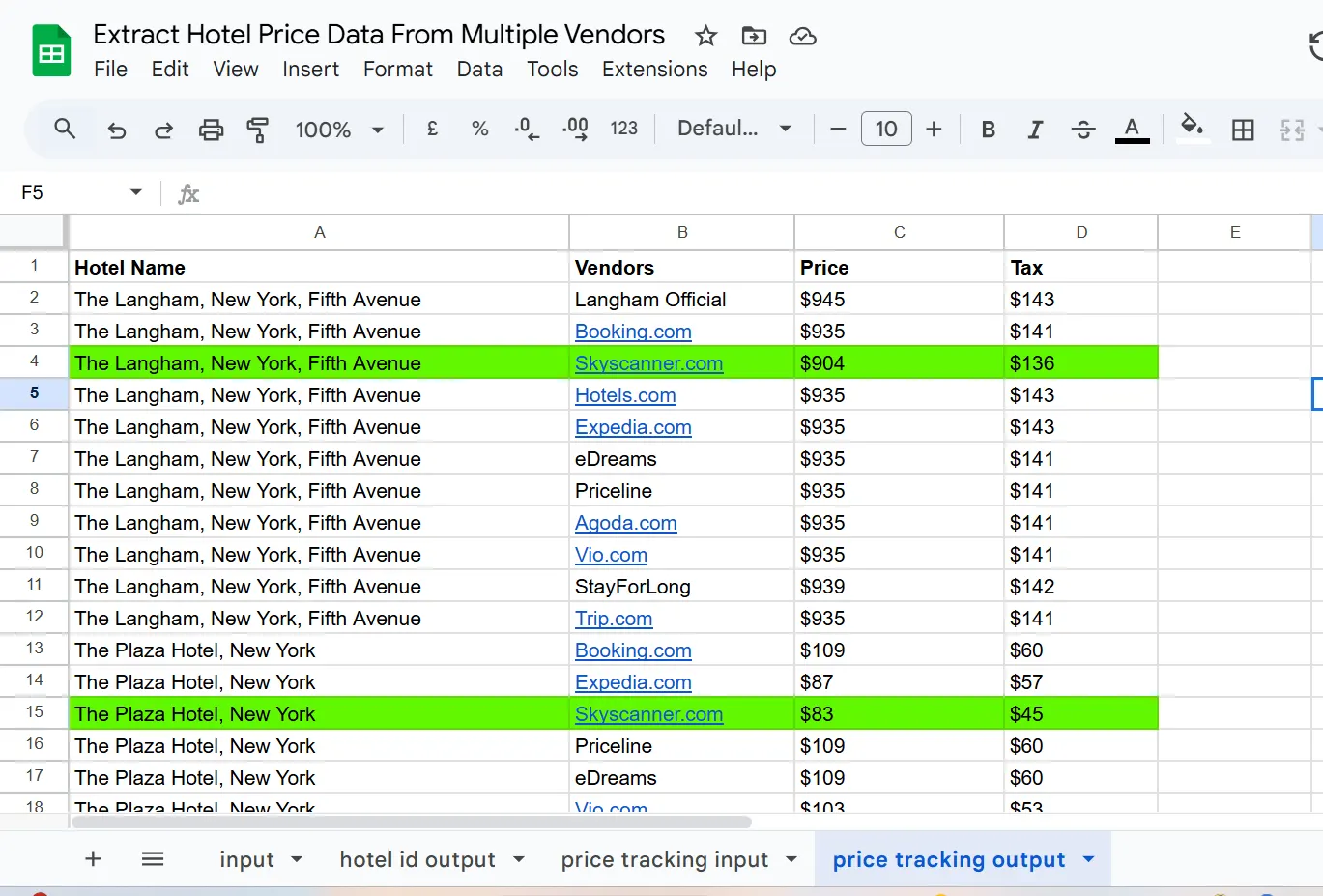Image resolution: width=1323 pixels, height=896 pixels.
Task: Open the Tools menu
Action: pyautogui.click(x=552, y=70)
